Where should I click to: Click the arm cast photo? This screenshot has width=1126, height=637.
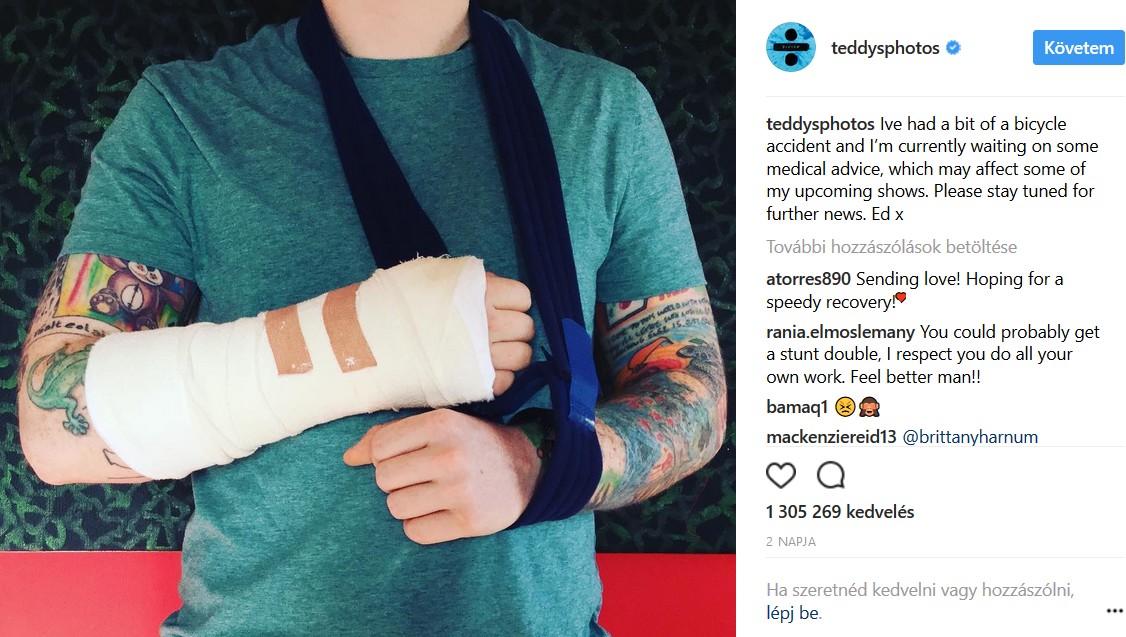pyautogui.click(x=368, y=318)
